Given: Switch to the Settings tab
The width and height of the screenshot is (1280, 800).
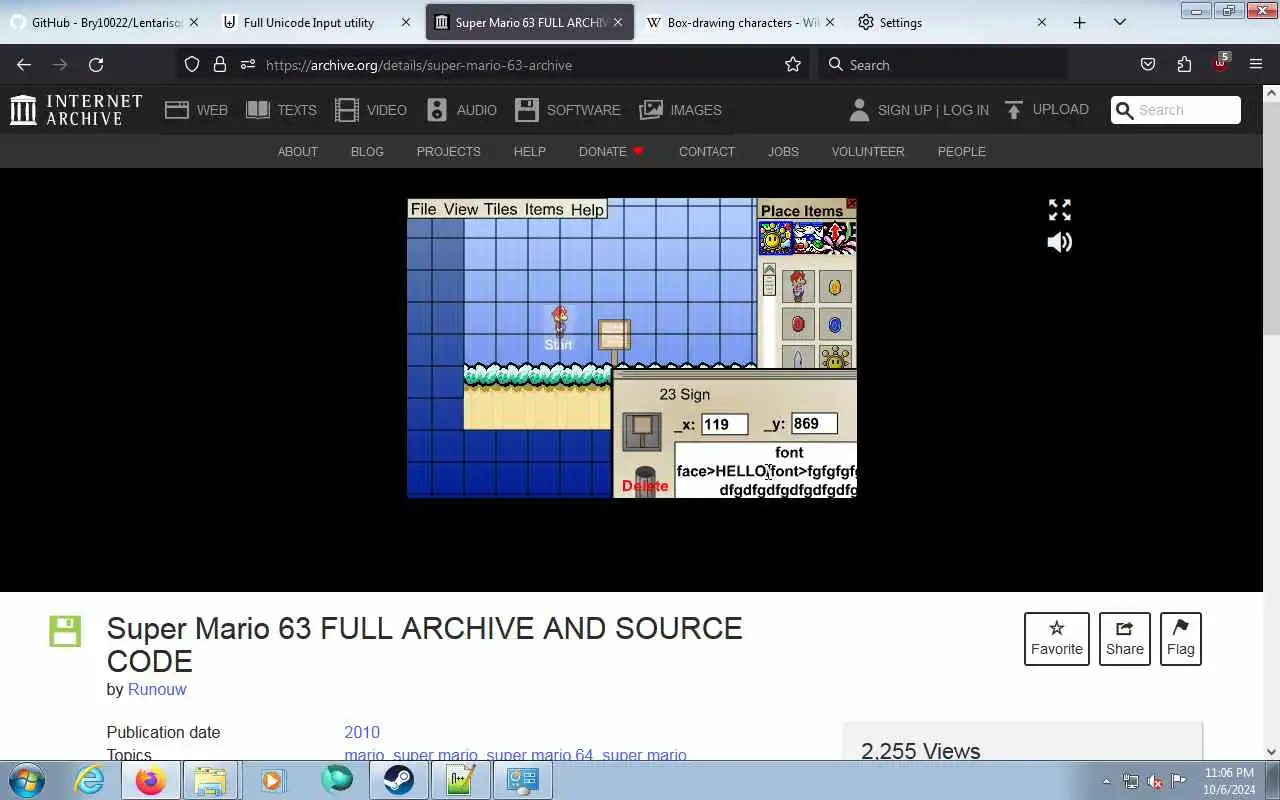Looking at the screenshot, I should [x=952, y=22].
